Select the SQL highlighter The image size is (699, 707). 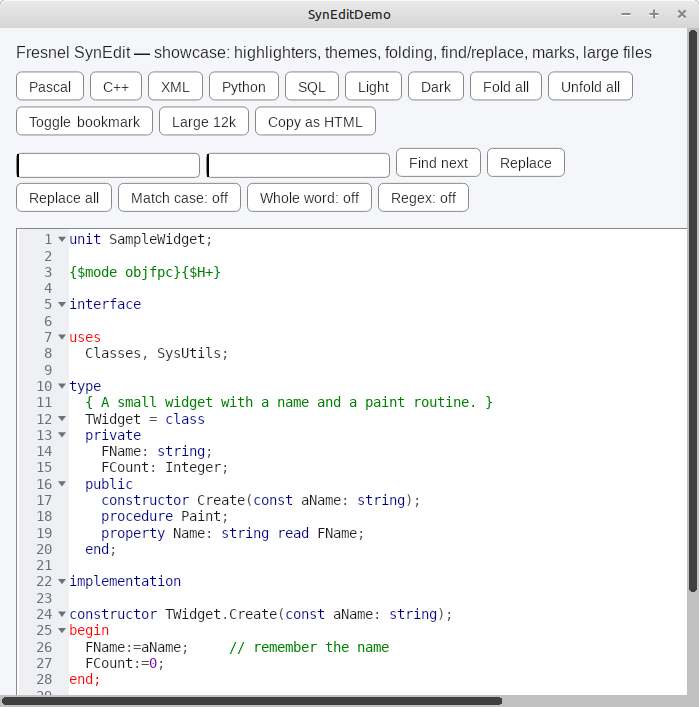coord(312,86)
